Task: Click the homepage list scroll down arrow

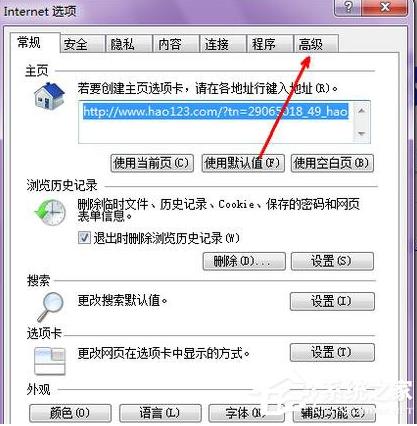Action: tap(362, 134)
